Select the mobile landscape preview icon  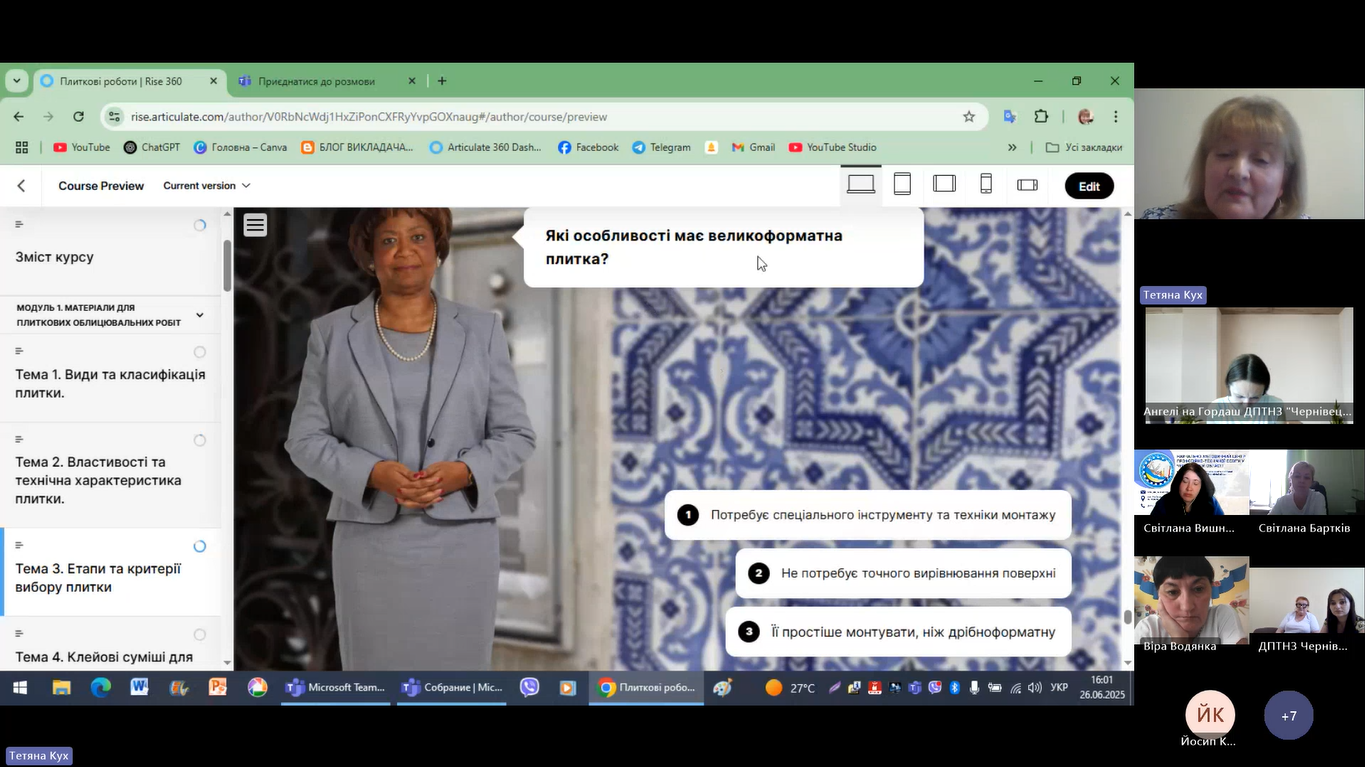click(x=1027, y=185)
